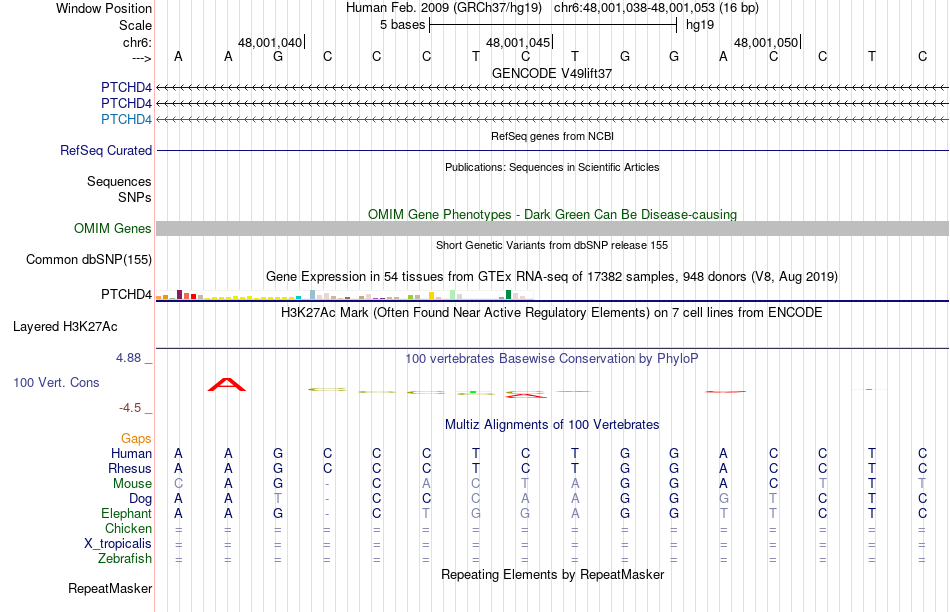Select the X_tropicalis species label
The width and height of the screenshot is (950, 612).
point(118,544)
